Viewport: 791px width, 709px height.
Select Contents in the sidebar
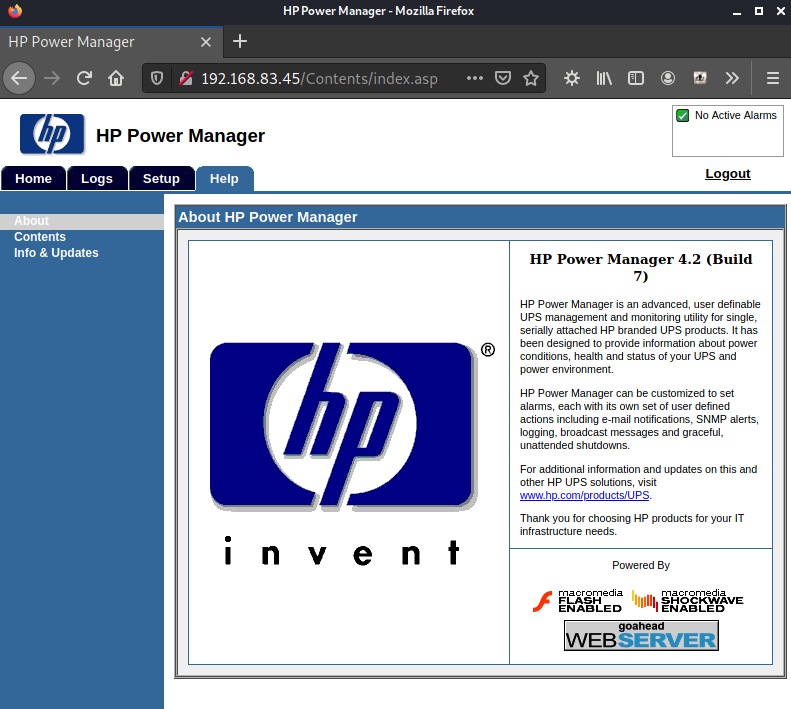coord(40,237)
